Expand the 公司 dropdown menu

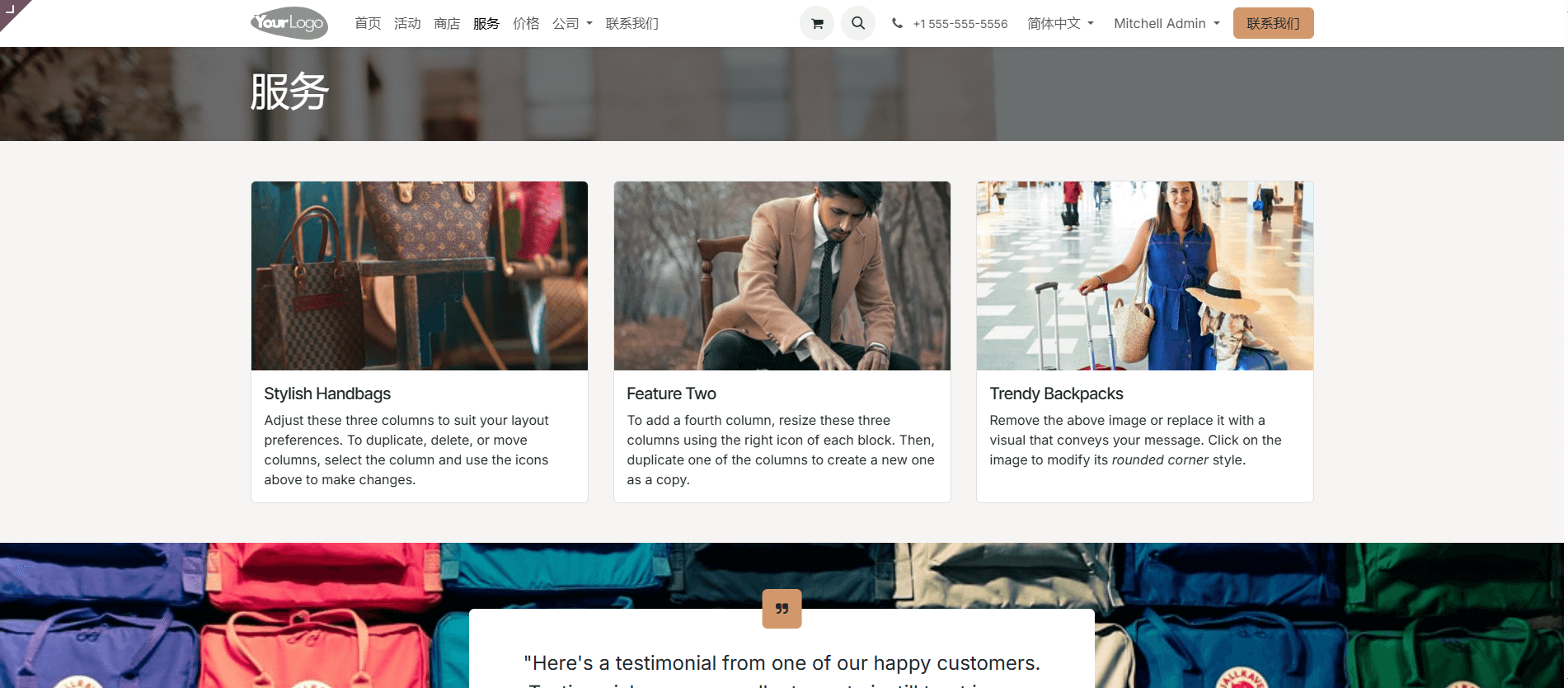pyautogui.click(x=572, y=23)
